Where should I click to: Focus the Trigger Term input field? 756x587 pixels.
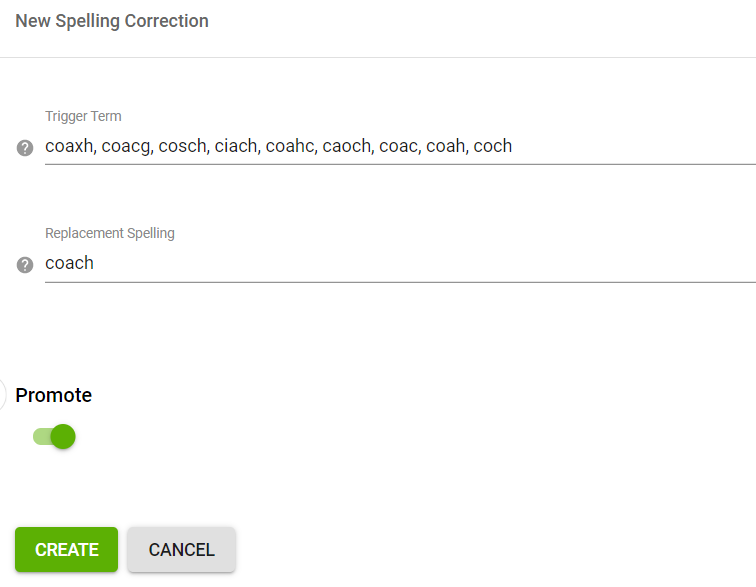point(400,146)
